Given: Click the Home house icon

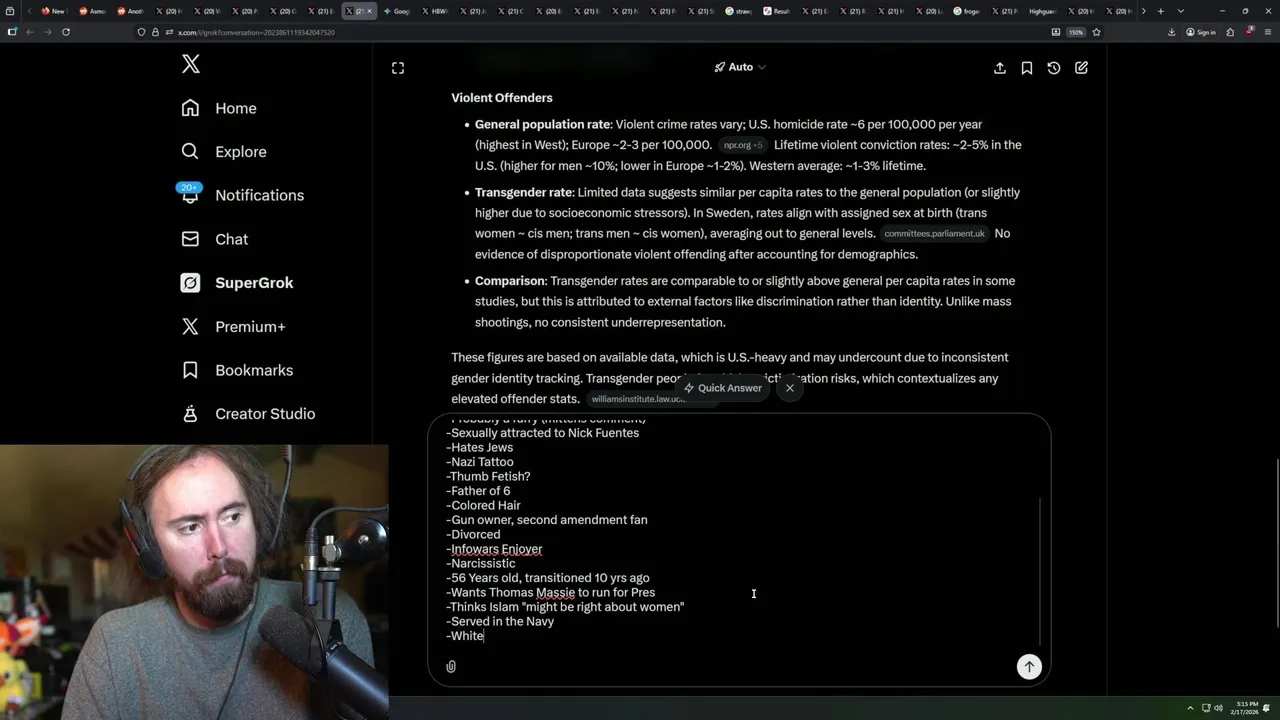Looking at the screenshot, I should click(190, 108).
